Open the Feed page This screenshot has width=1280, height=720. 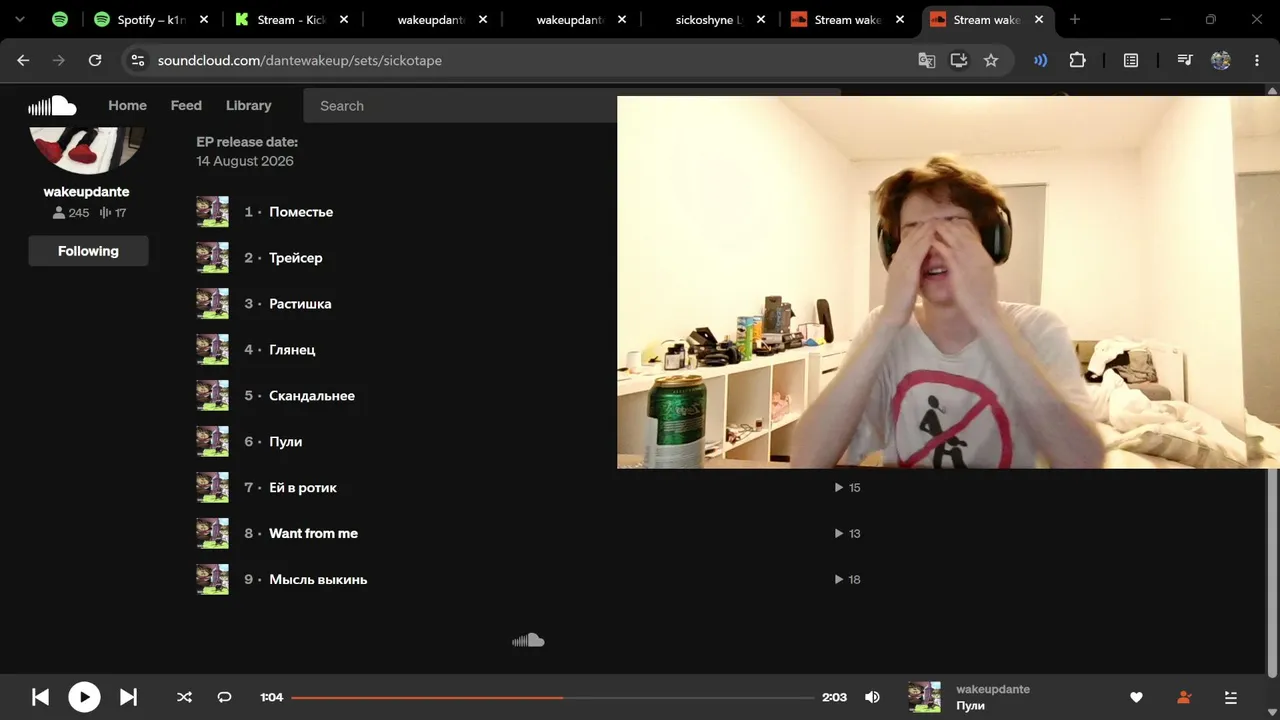click(186, 105)
